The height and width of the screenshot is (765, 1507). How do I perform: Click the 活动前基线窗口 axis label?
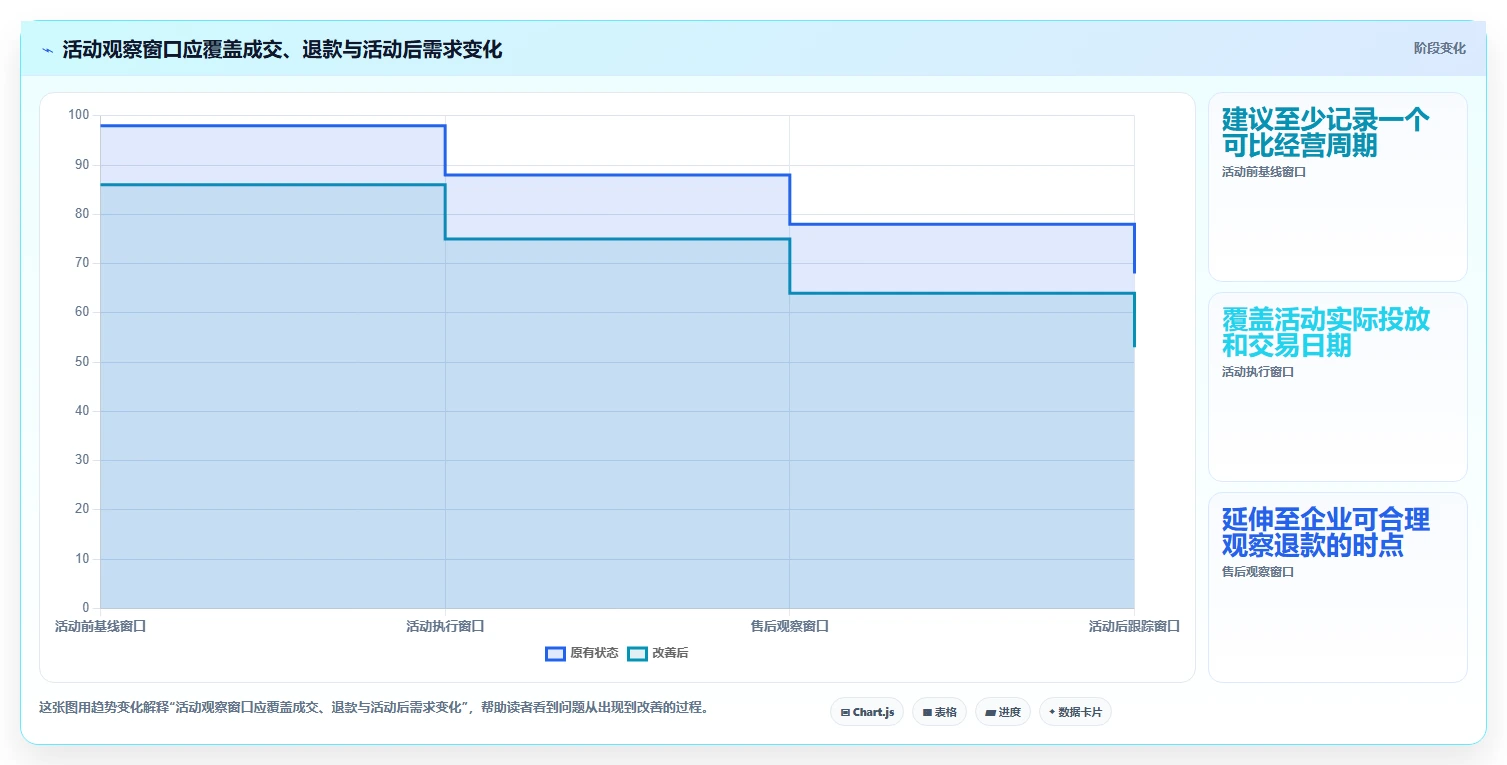click(x=100, y=627)
